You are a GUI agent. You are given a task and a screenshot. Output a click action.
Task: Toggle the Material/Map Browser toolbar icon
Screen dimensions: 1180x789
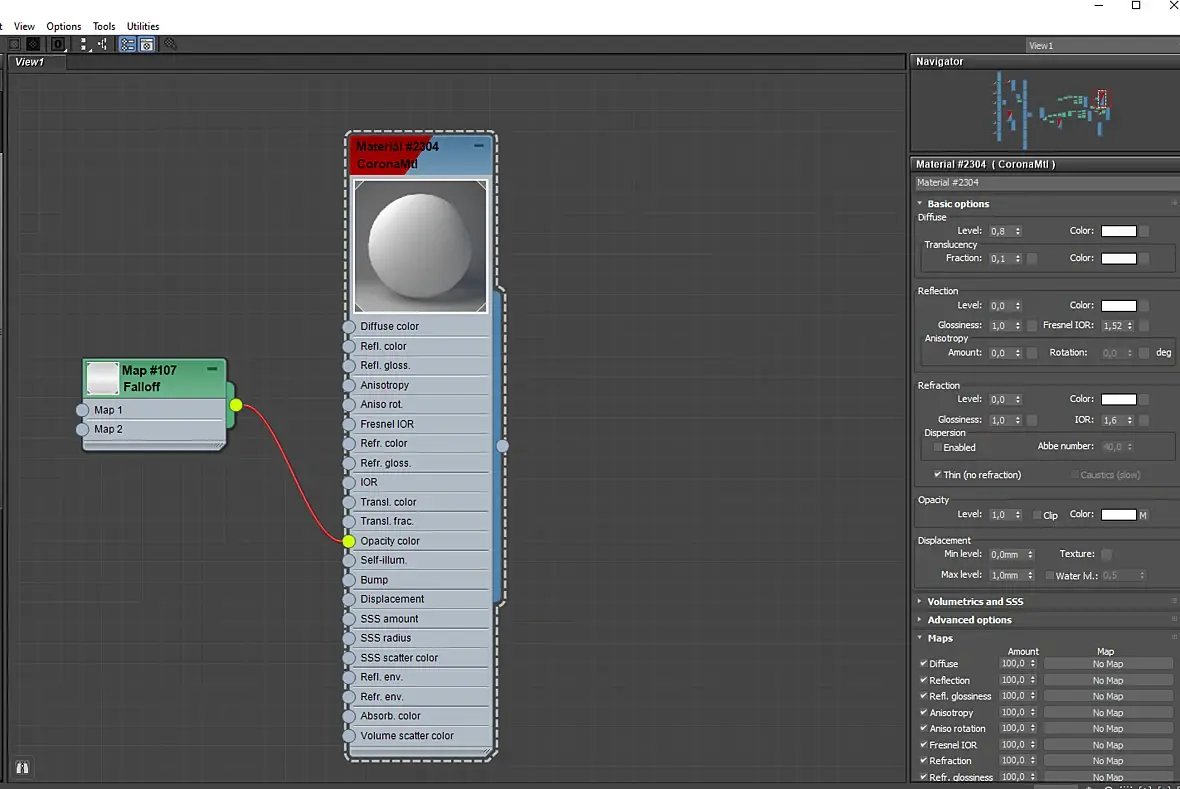tap(127, 44)
